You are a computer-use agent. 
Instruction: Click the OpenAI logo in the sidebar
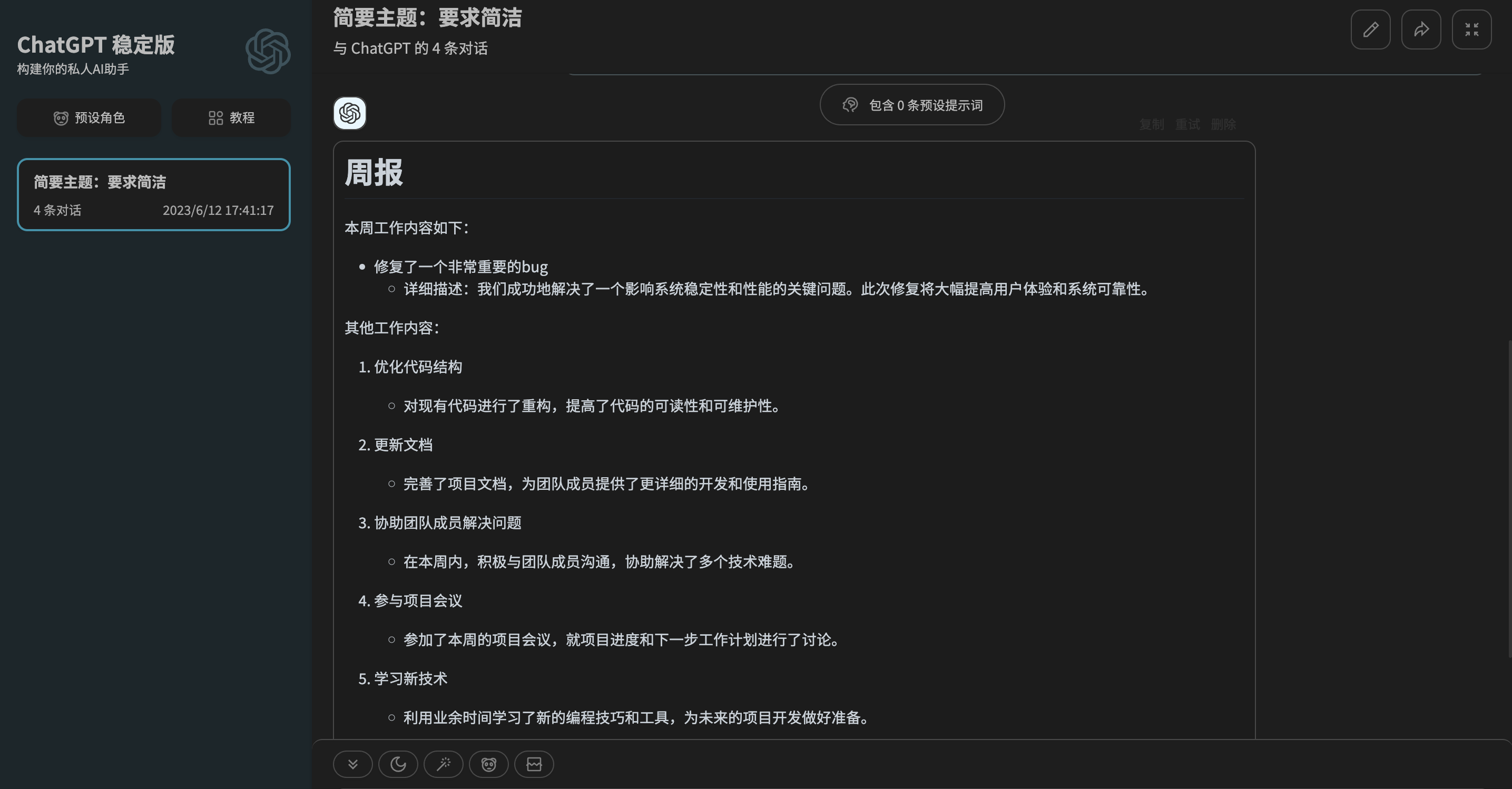268,52
